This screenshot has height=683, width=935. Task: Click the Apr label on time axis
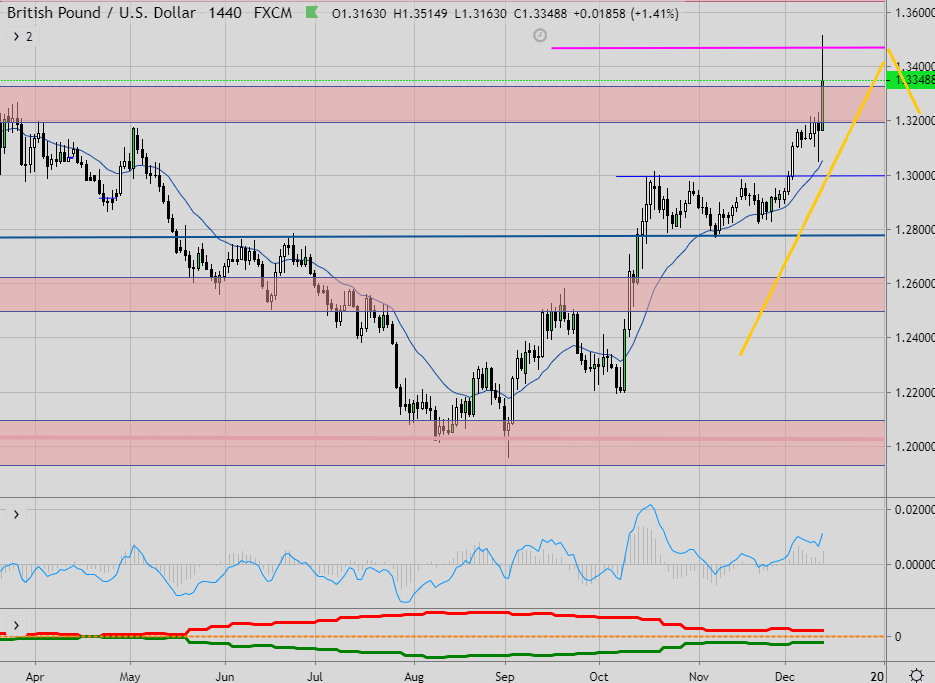tap(35, 676)
